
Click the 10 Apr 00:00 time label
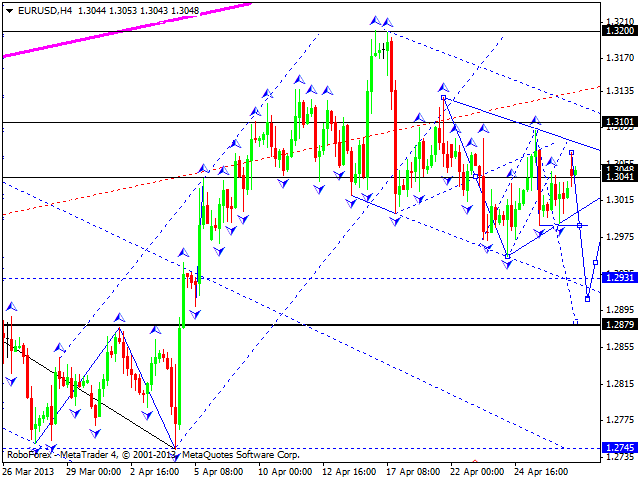click(285, 471)
